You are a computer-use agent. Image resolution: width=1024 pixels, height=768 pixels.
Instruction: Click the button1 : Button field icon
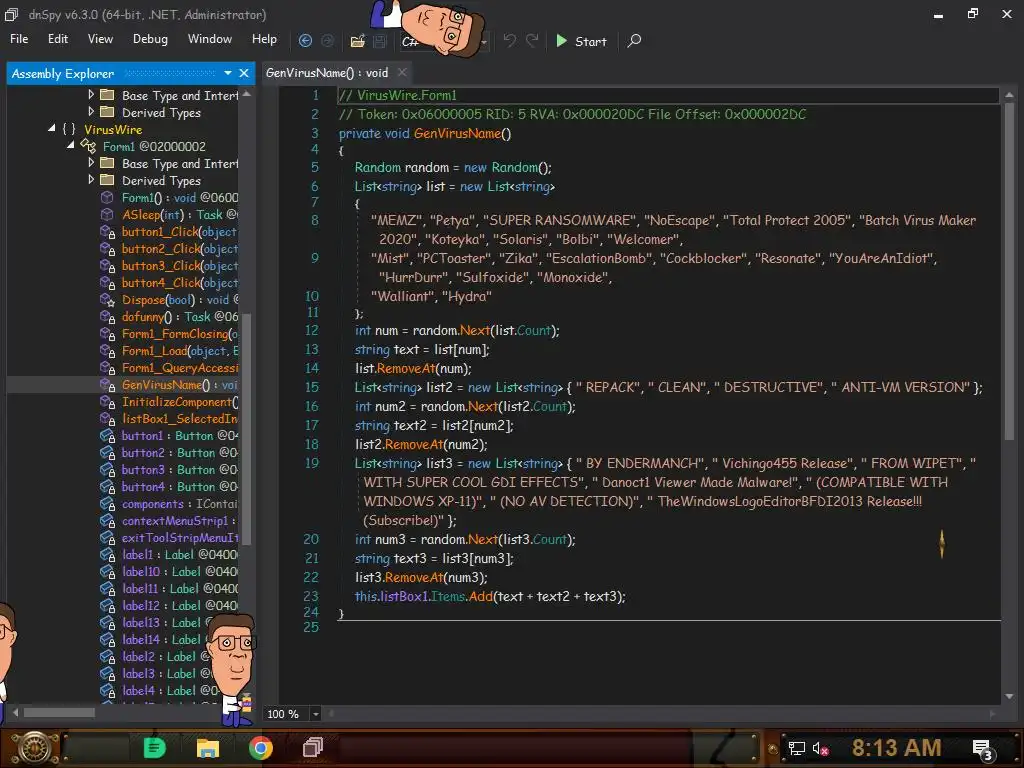tap(107, 436)
